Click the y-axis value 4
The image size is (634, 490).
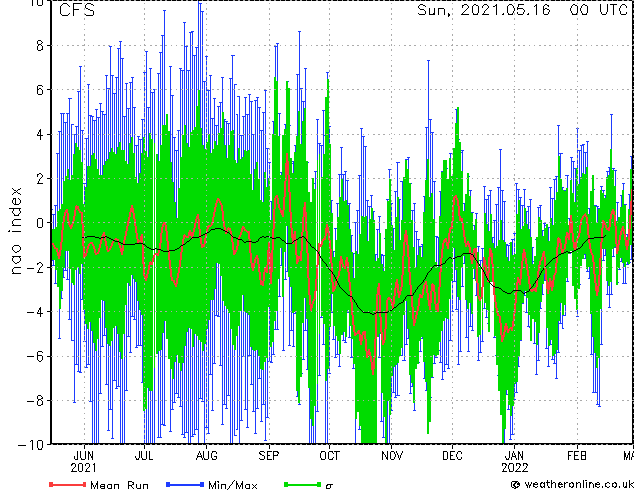tap(40, 134)
